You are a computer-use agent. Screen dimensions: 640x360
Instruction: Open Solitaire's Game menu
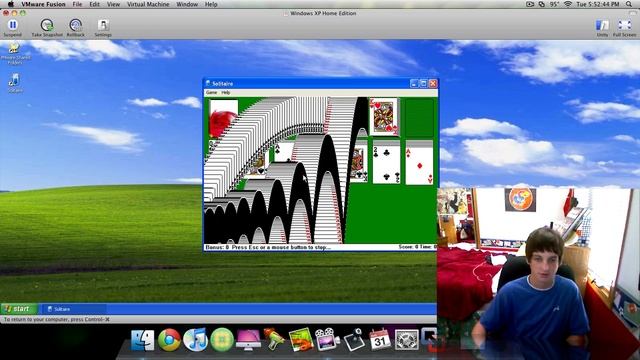point(211,93)
